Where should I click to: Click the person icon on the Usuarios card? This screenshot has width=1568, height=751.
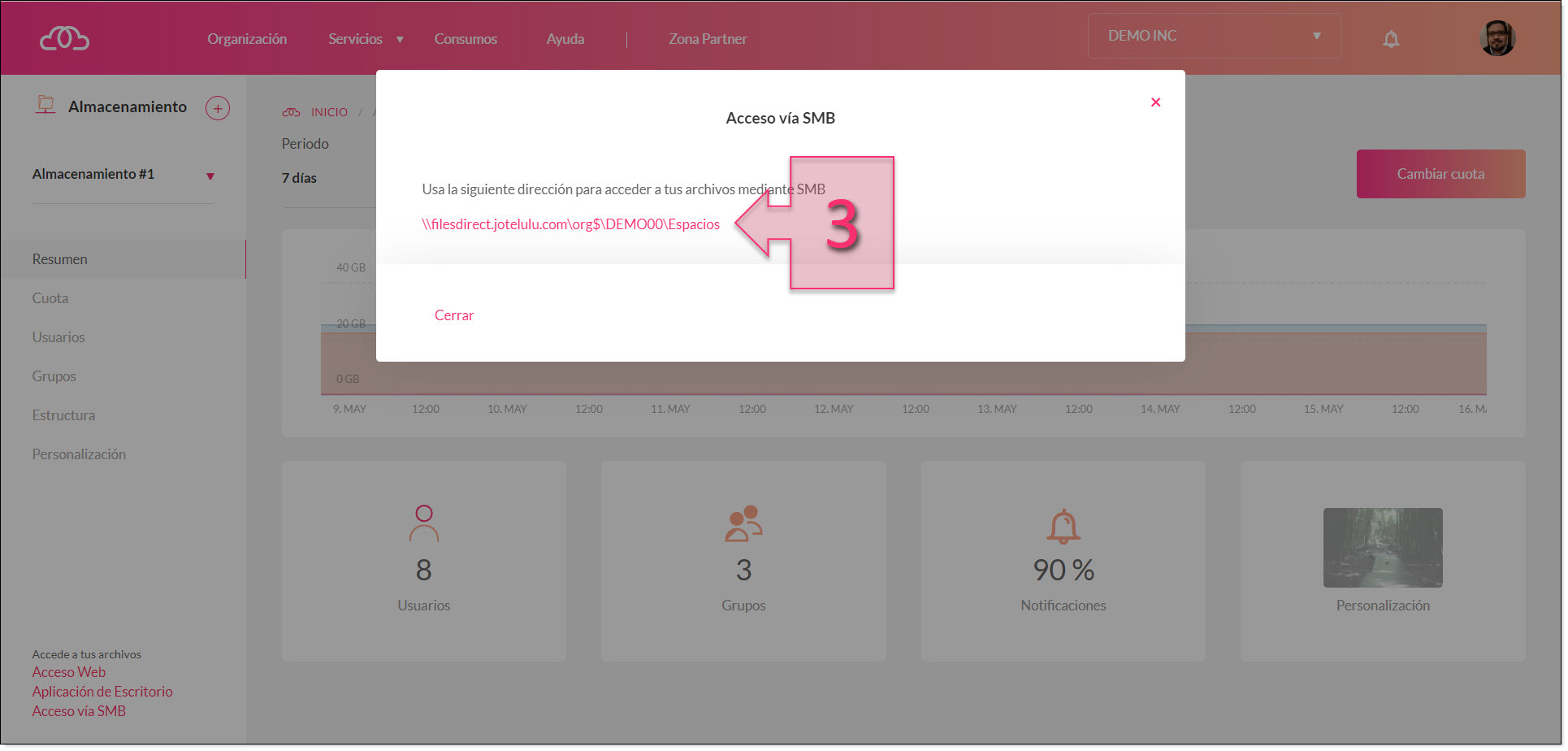pyautogui.click(x=423, y=524)
